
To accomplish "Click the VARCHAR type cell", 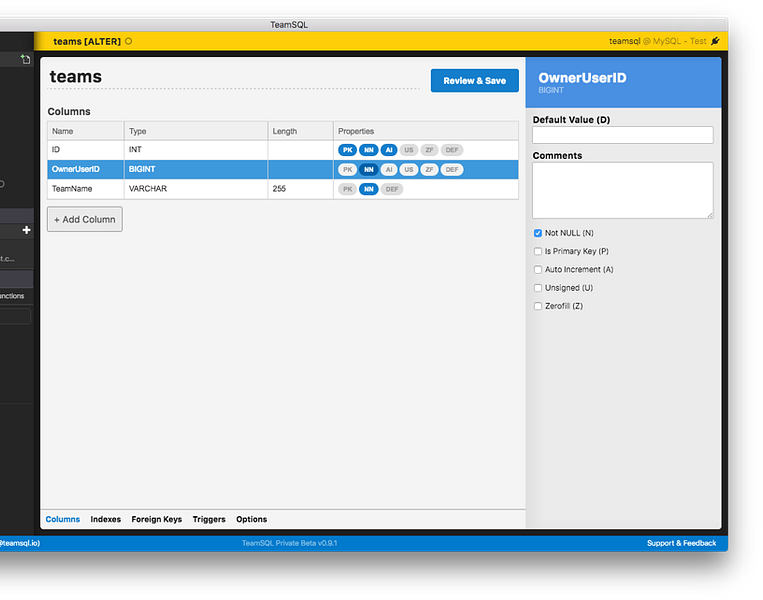I will pos(196,189).
